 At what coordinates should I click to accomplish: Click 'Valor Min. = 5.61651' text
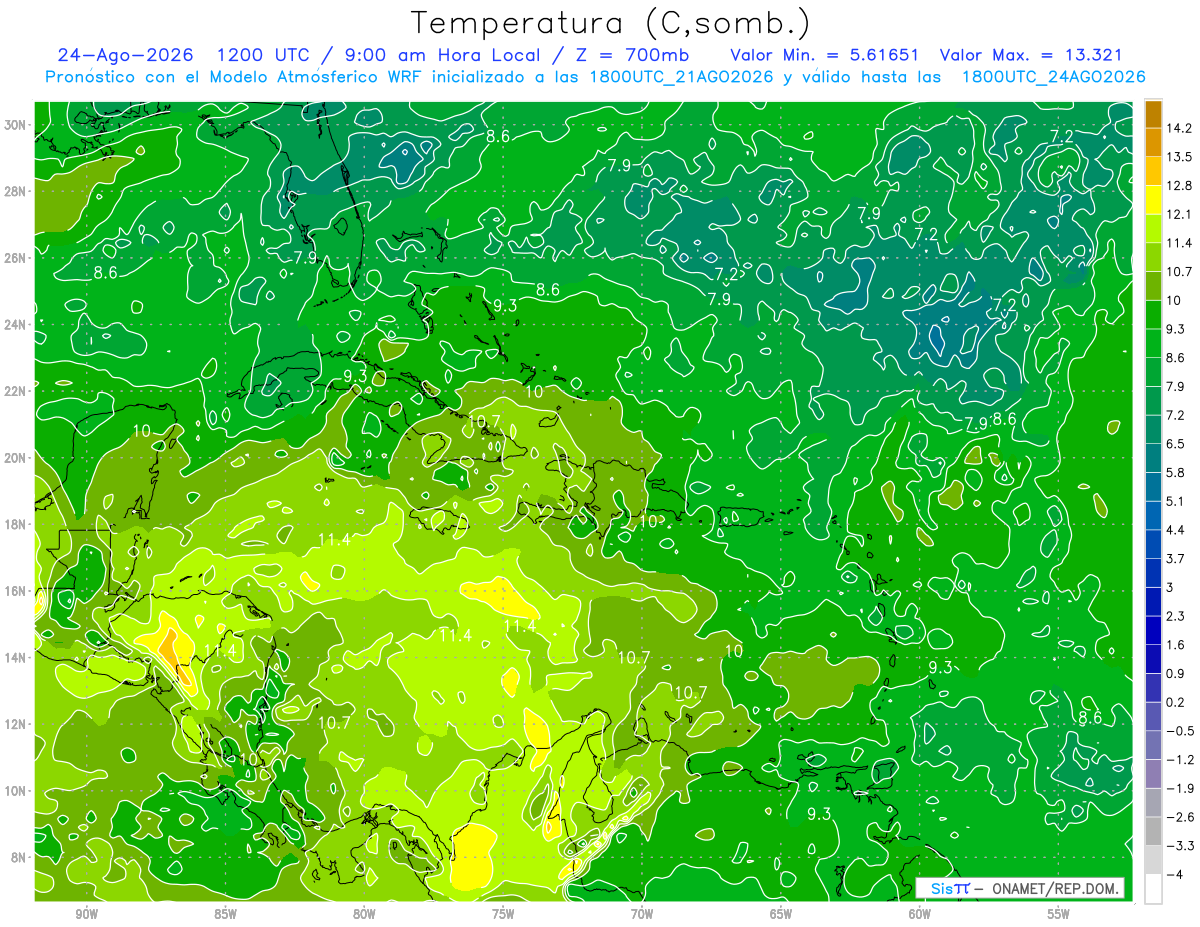pyautogui.click(x=824, y=55)
